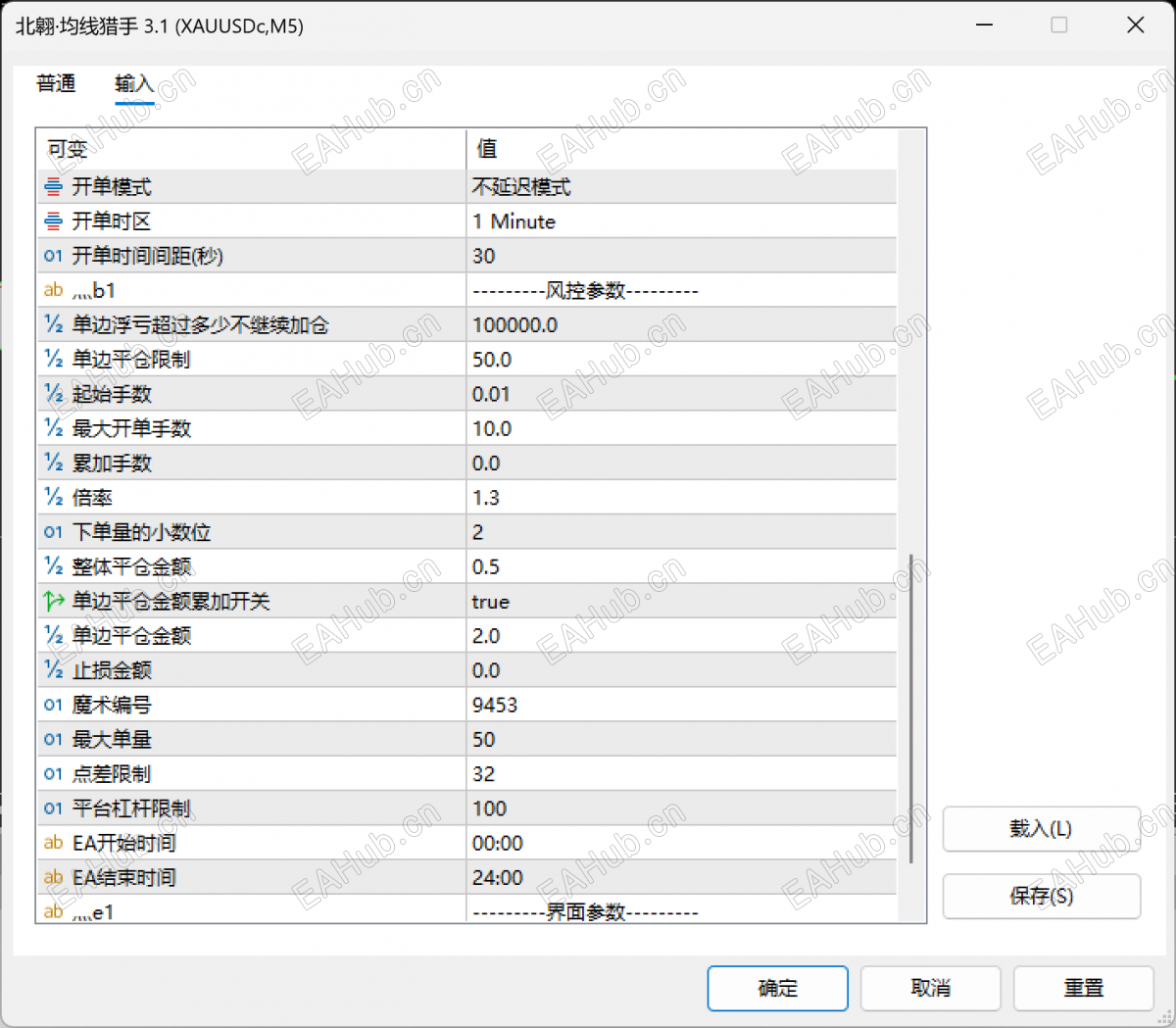Click the 重置 button
1176x1028 pixels.
[1084, 988]
